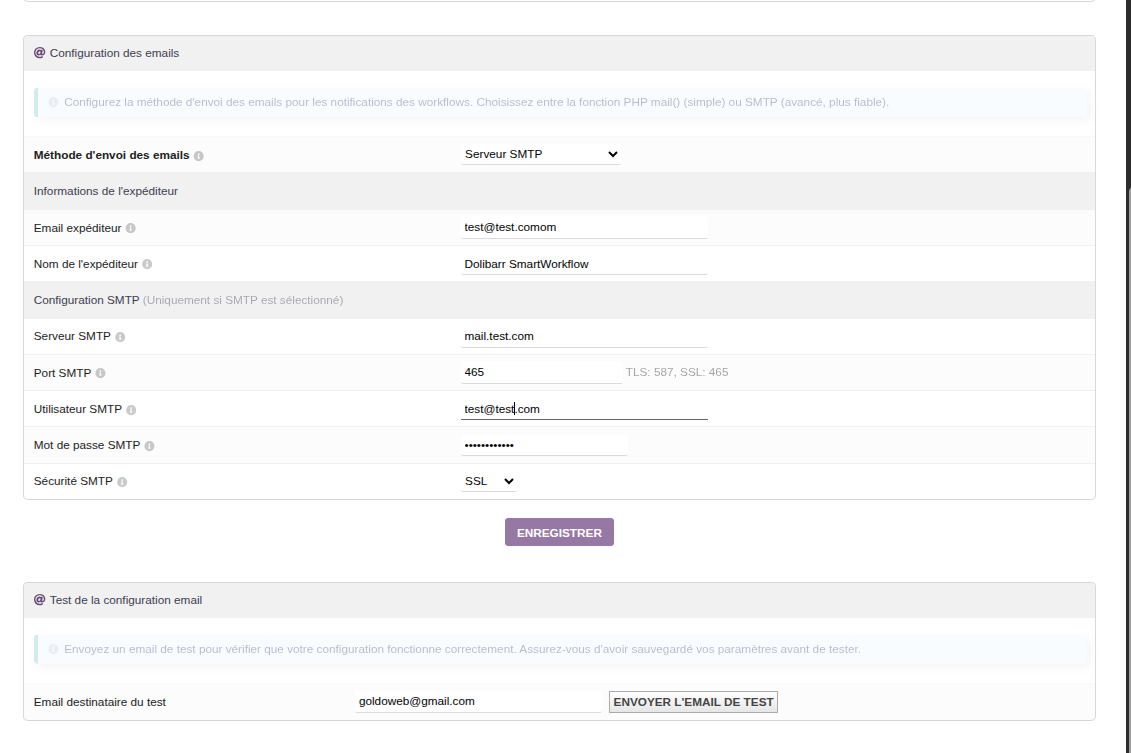
Task: Click the Configuration des emails section header
Action: coord(114,53)
